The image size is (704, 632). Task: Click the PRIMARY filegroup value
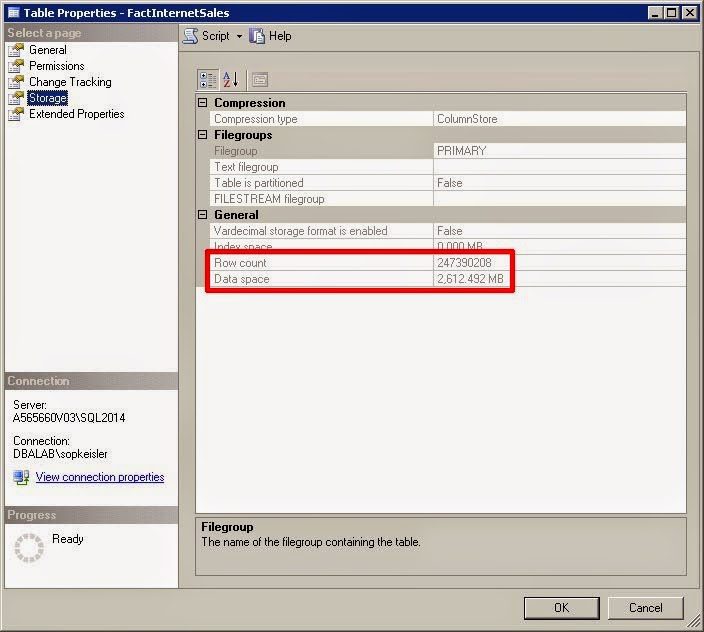pyautogui.click(x=462, y=151)
